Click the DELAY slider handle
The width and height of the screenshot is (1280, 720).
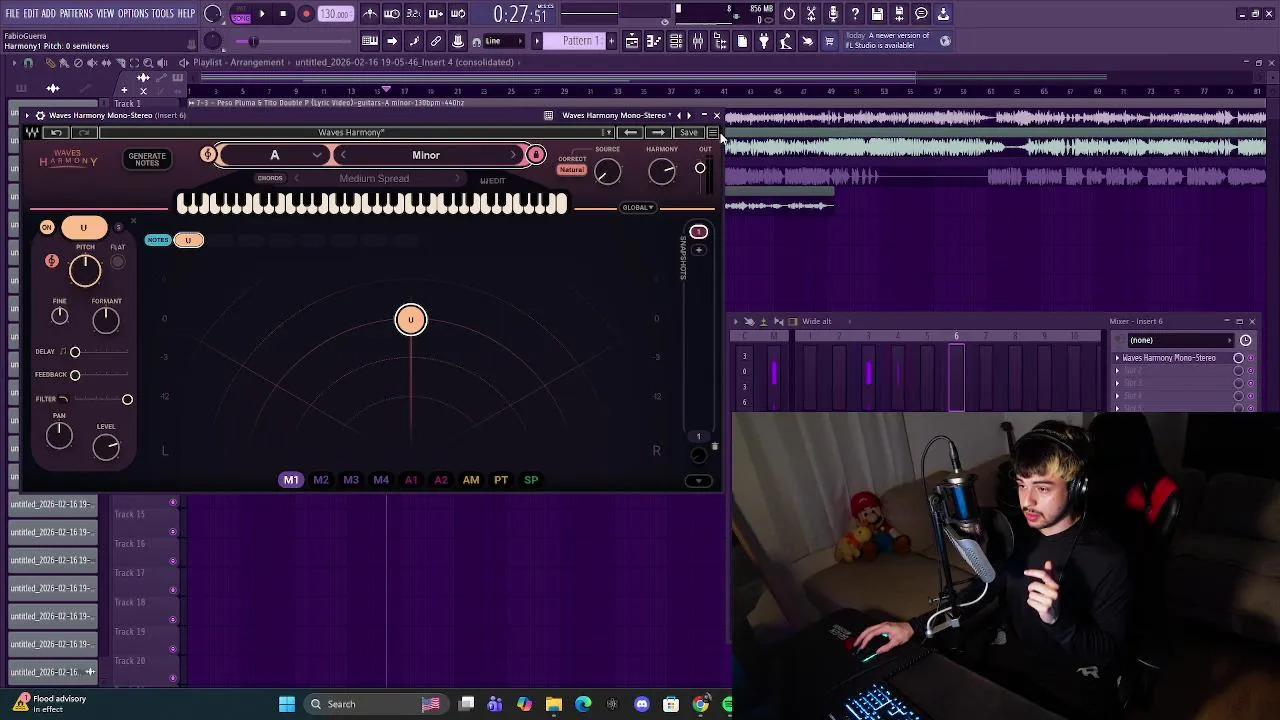coord(75,352)
